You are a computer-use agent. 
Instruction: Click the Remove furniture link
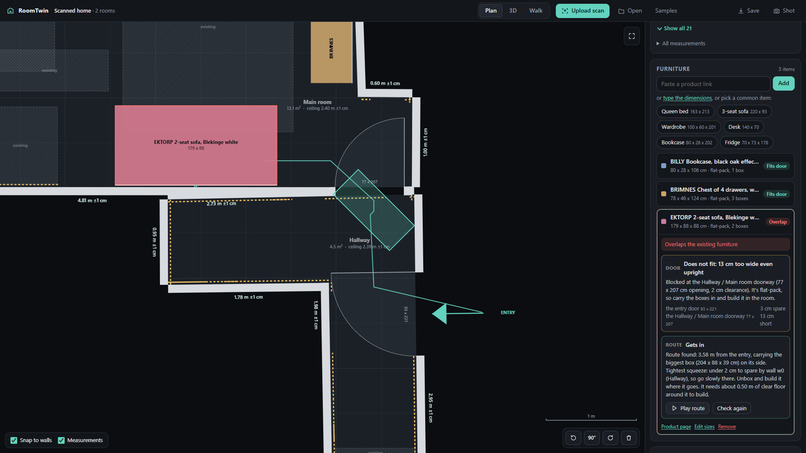(x=727, y=427)
